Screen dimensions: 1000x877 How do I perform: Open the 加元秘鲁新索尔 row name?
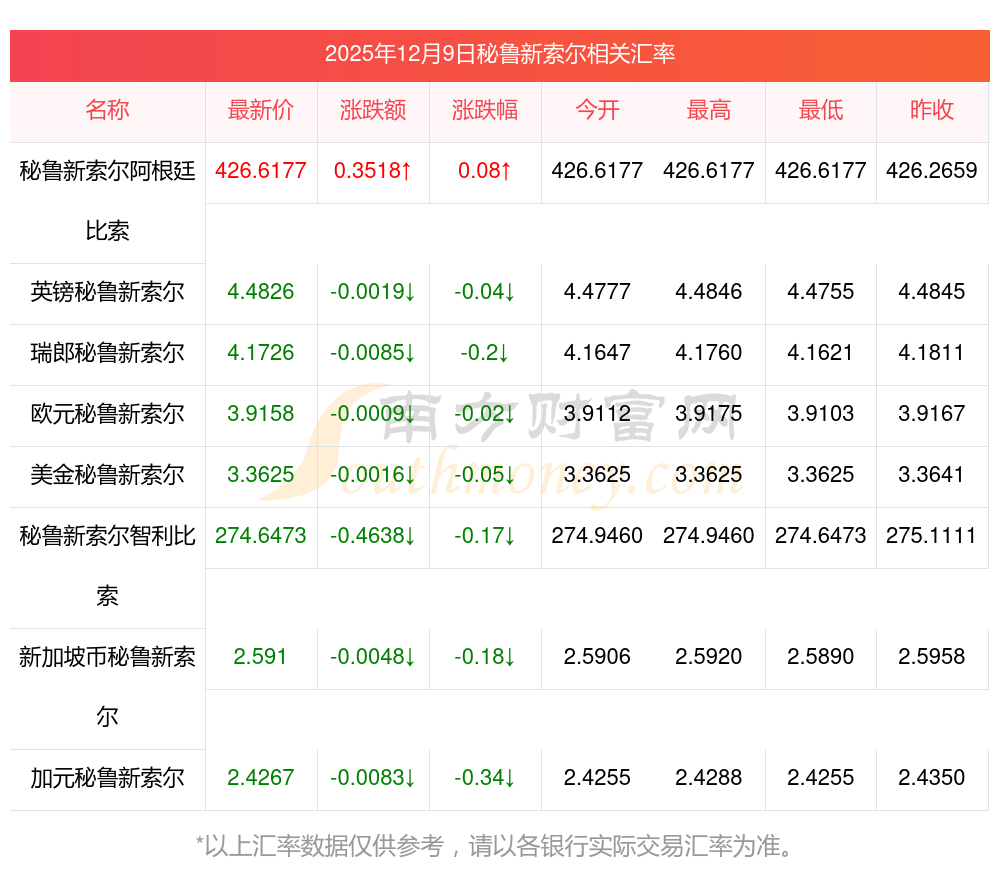tap(107, 778)
